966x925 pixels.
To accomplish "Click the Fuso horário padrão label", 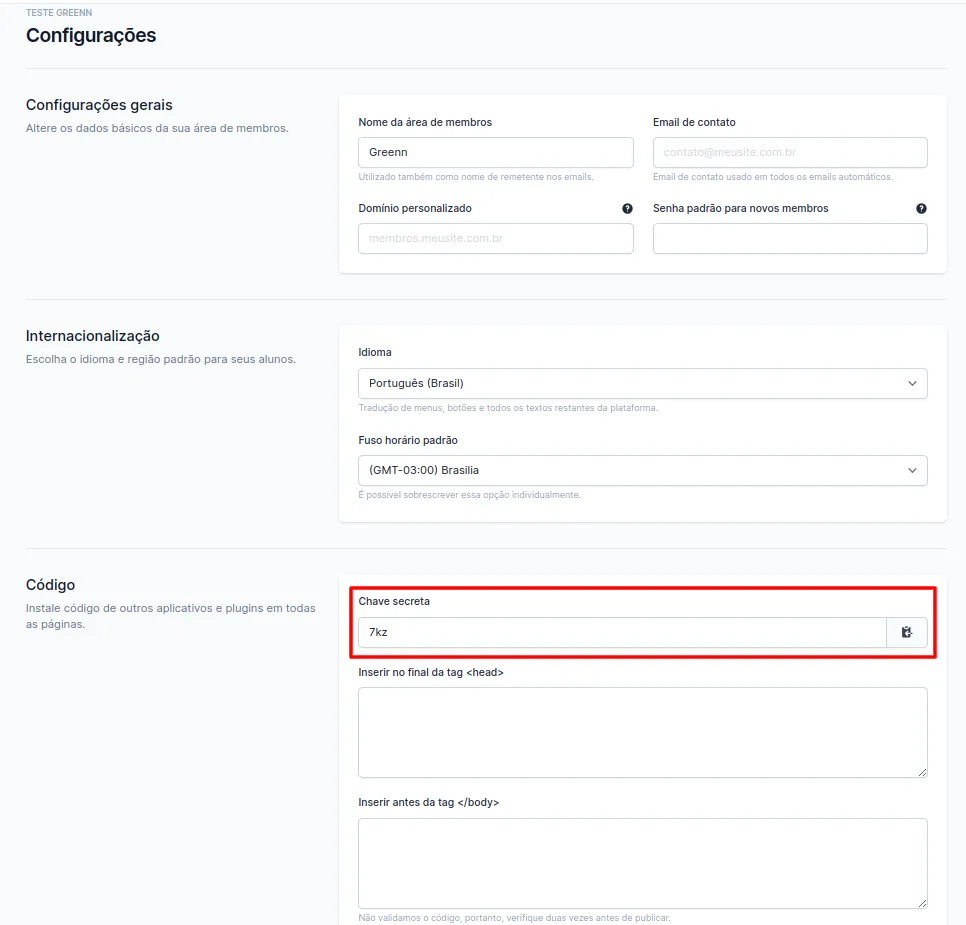I will pyautogui.click(x=408, y=440).
